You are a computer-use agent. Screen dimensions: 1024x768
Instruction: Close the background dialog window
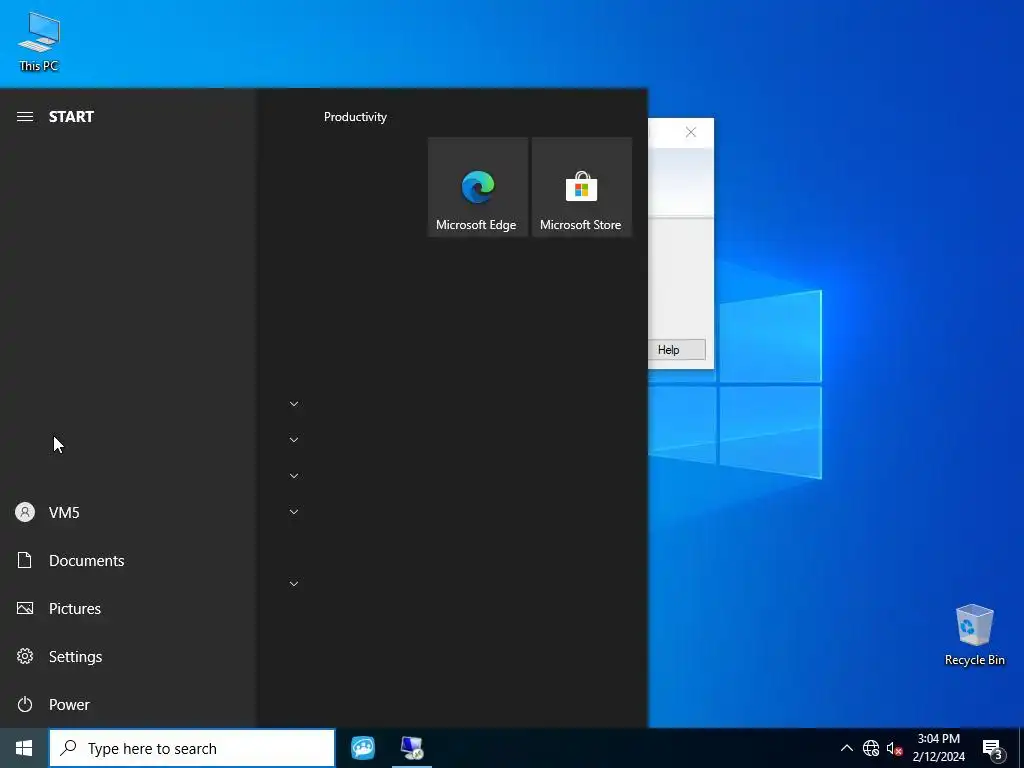point(691,133)
